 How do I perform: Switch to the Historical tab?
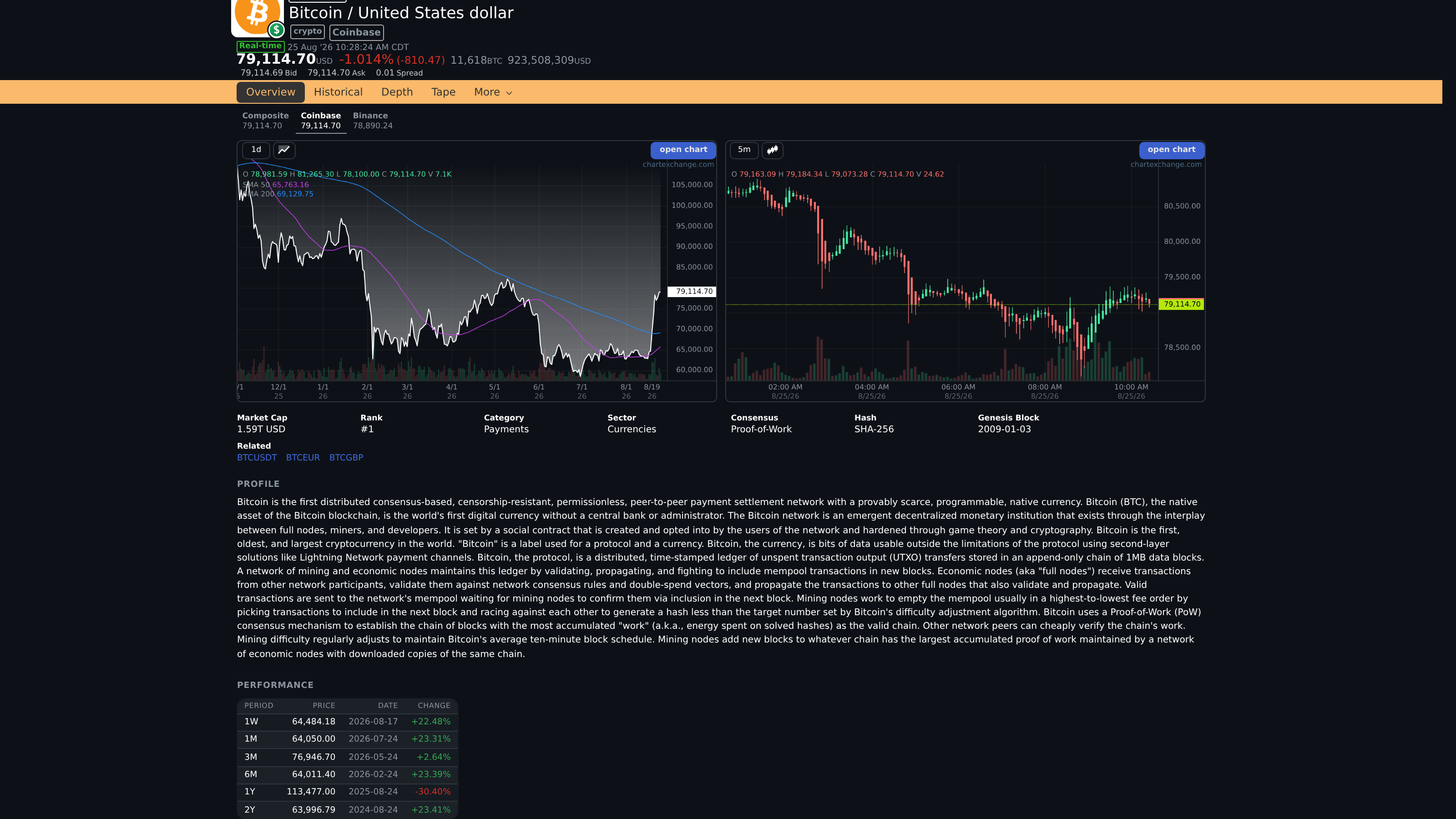pyautogui.click(x=338, y=92)
